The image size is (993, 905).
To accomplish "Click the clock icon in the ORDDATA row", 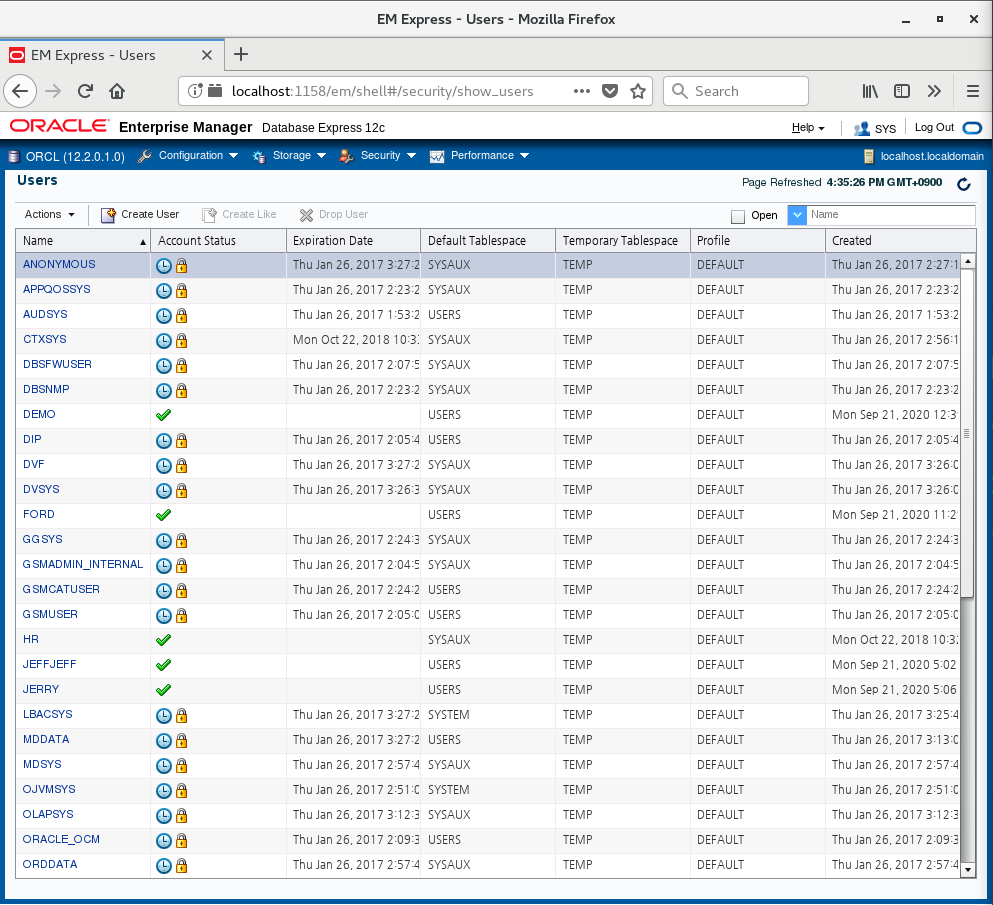I will [164, 866].
